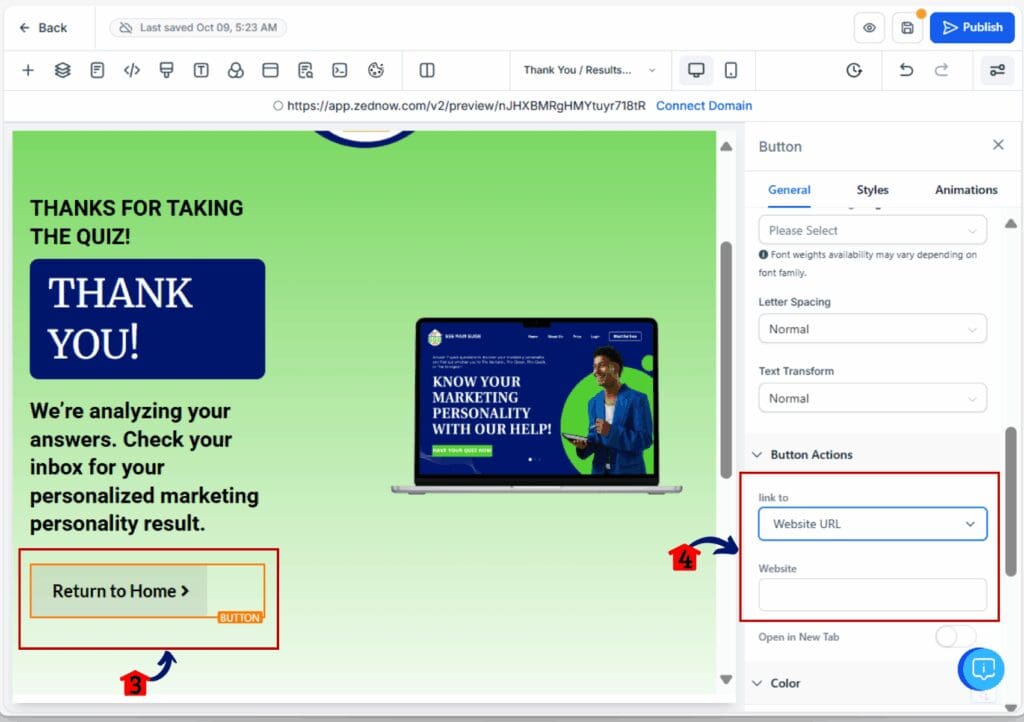The width and height of the screenshot is (1024, 722).
Task: Open the link to Website URL dropdown
Action: (872, 524)
